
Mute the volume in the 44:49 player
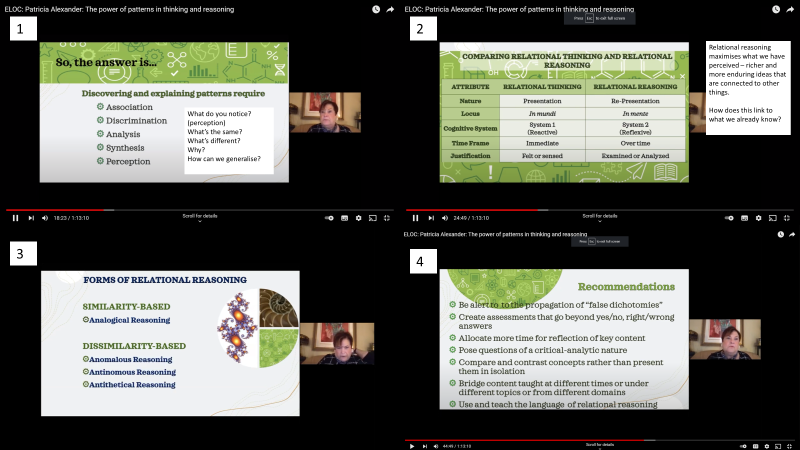click(x=436, y=446)
